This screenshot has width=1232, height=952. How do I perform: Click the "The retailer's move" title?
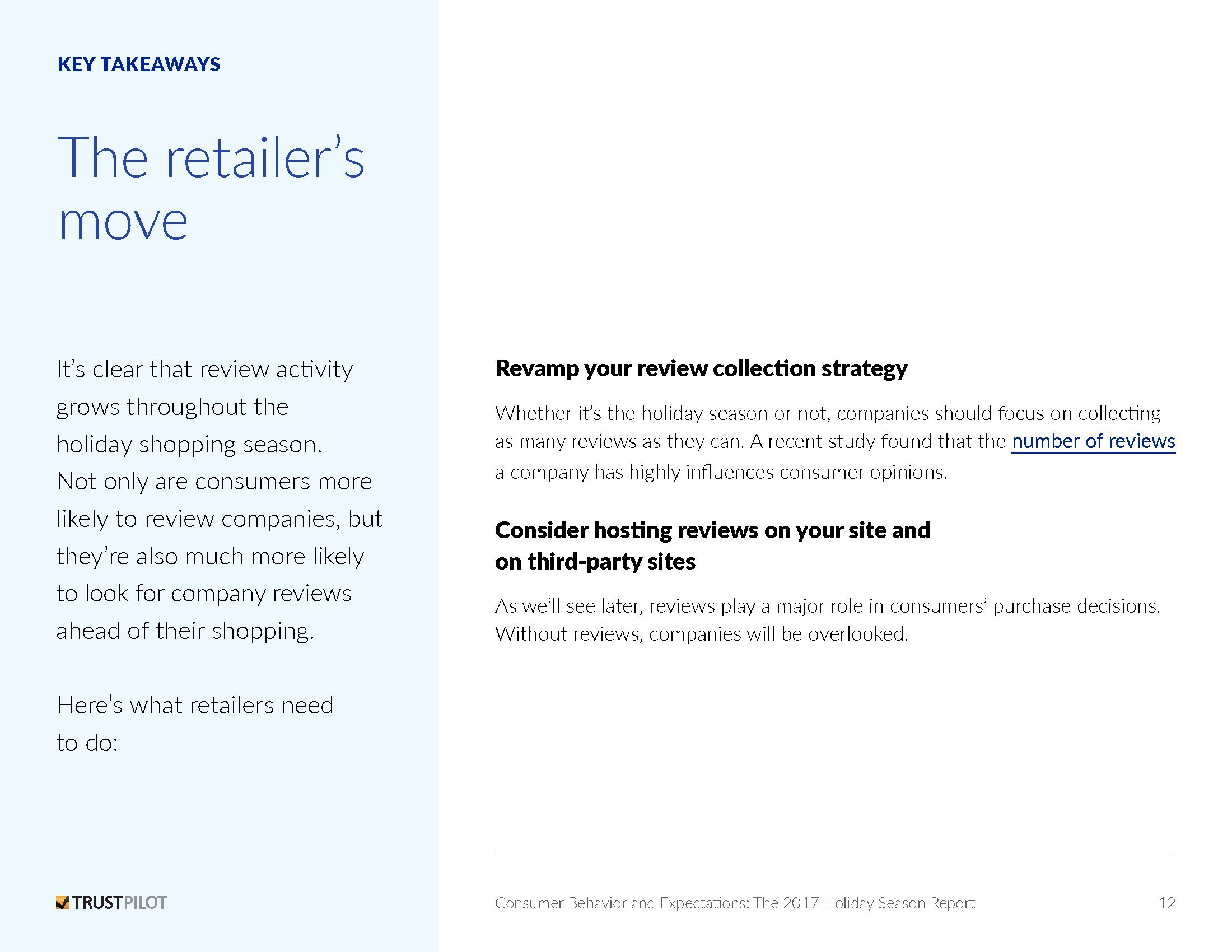coord(211,188)
